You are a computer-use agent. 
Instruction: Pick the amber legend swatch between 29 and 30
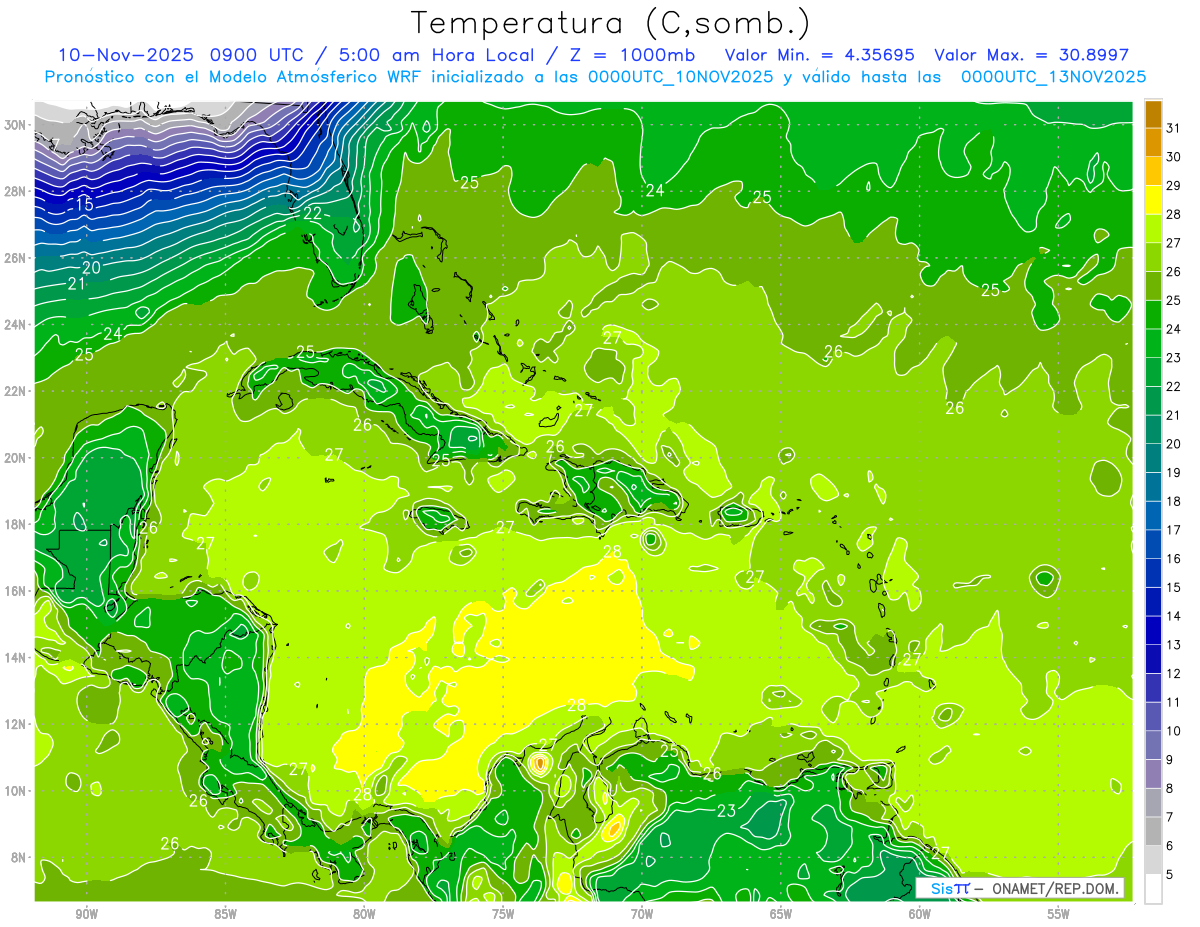[1153, 171]
